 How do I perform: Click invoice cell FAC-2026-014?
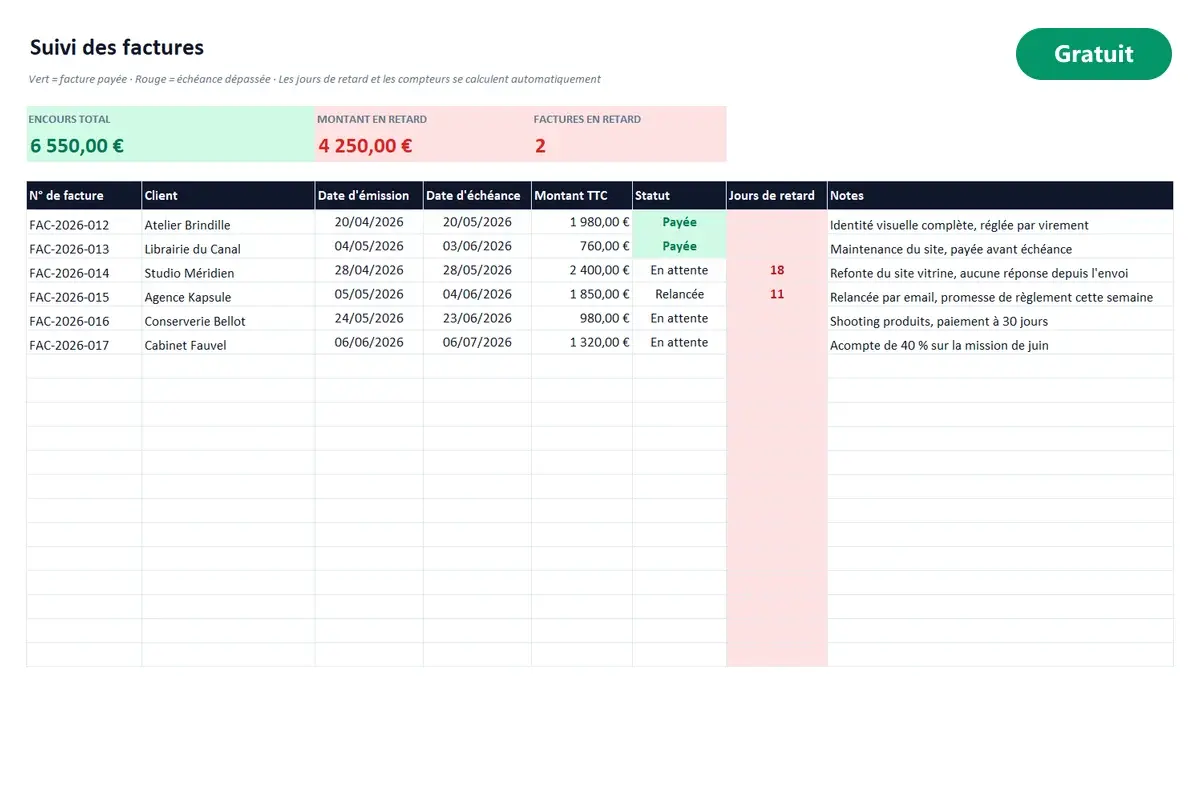(x=84, y=271)
